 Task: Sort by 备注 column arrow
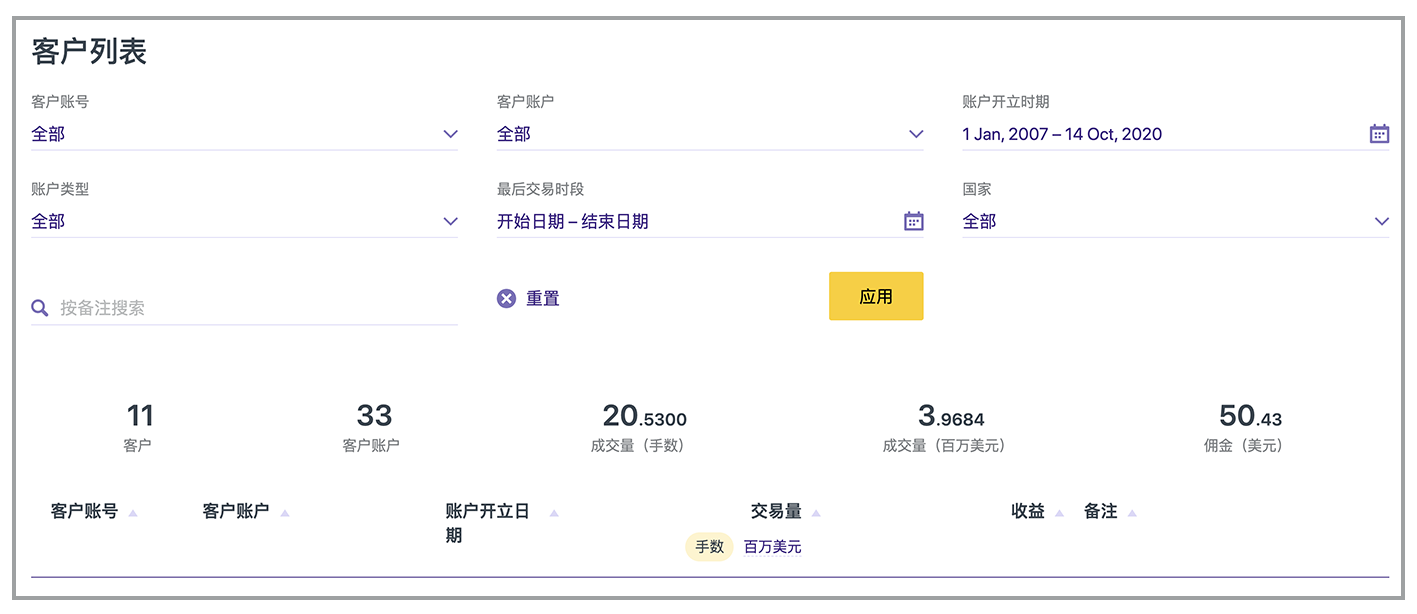1132,513
